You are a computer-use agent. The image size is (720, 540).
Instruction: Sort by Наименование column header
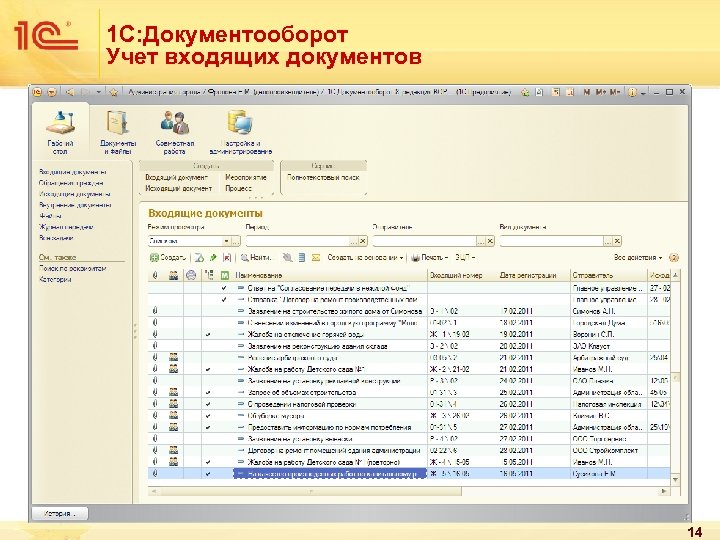[x=330, y=275]
